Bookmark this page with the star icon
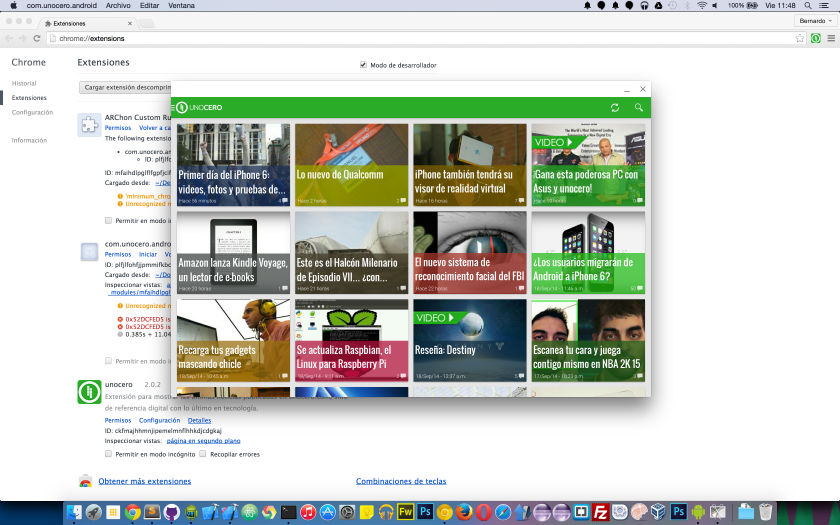 click(800, 38)
